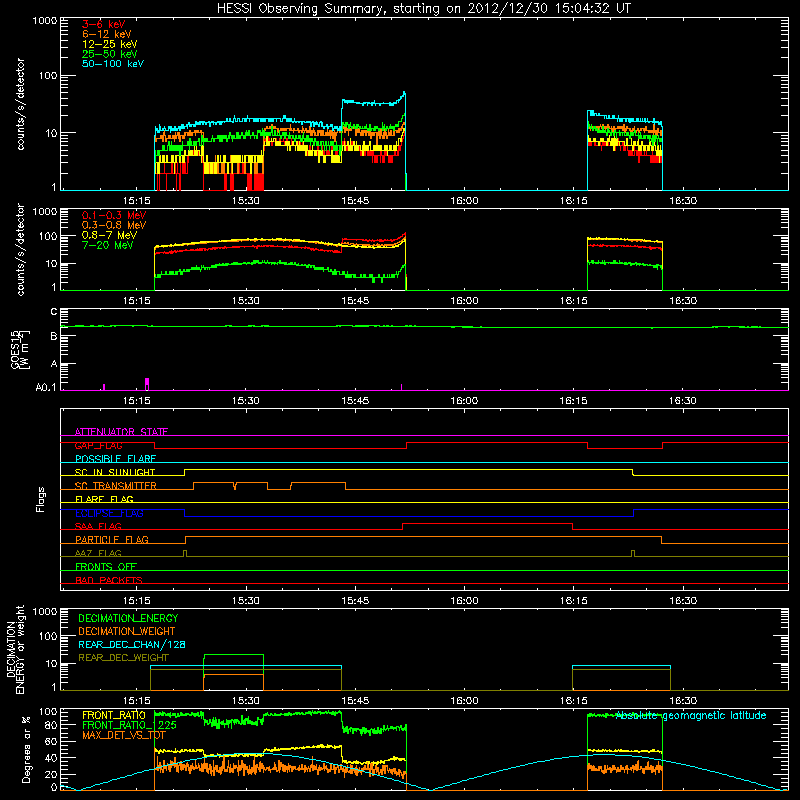The height and width of the screenshot is (800, 800).
Task: Pick the SC_TRANSMITTER flag label
Action: (x=116, y=486)
